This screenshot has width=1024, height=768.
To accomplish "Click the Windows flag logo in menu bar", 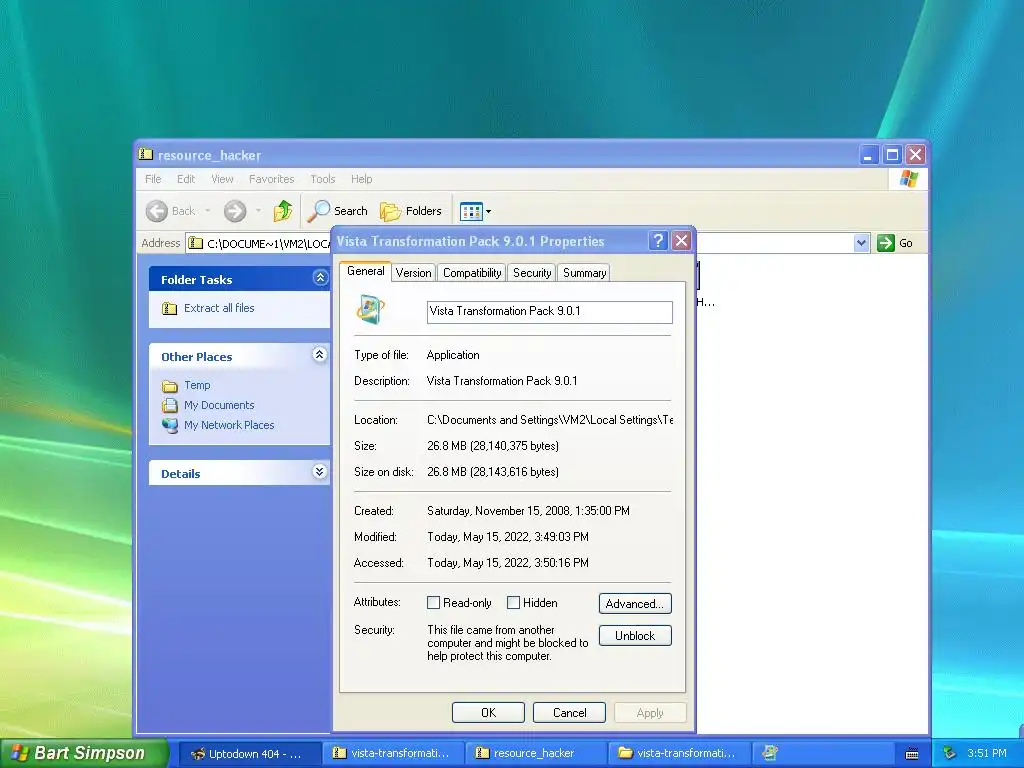I will tap(908, 179).
